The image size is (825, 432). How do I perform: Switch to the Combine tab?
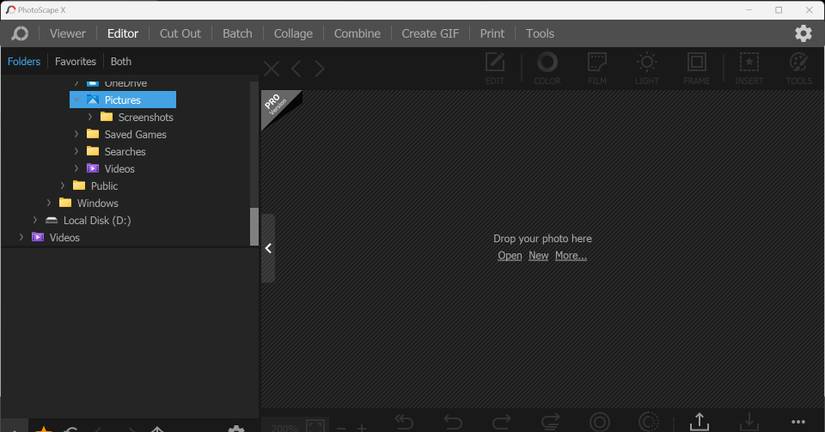(357, 34)
